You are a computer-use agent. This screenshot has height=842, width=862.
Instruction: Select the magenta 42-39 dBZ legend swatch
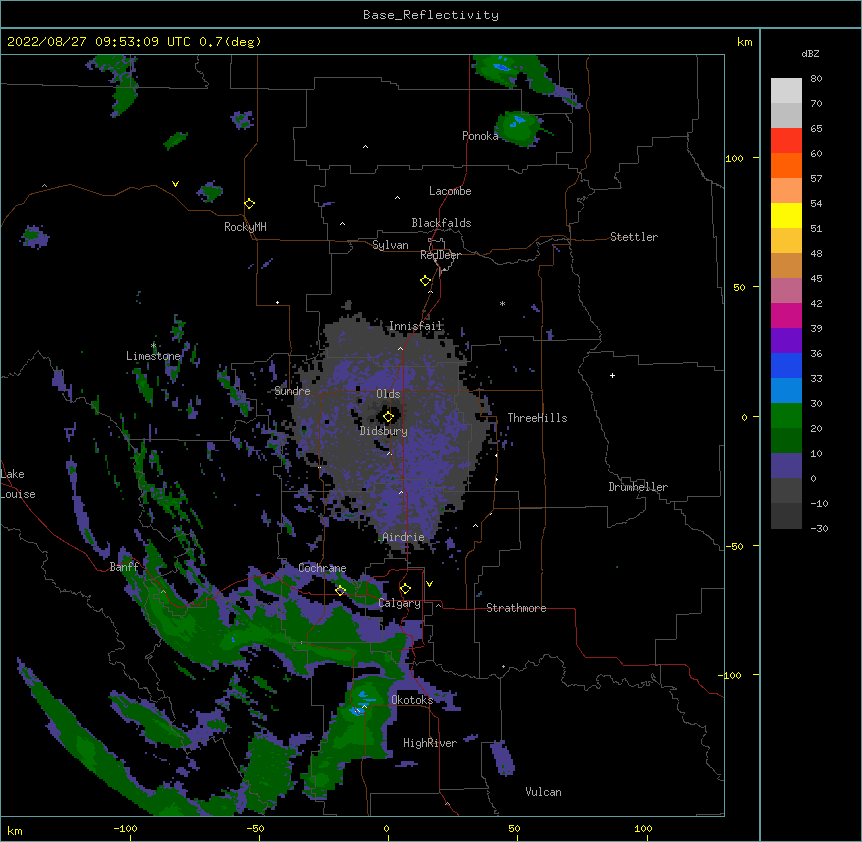tap(786, 315)
